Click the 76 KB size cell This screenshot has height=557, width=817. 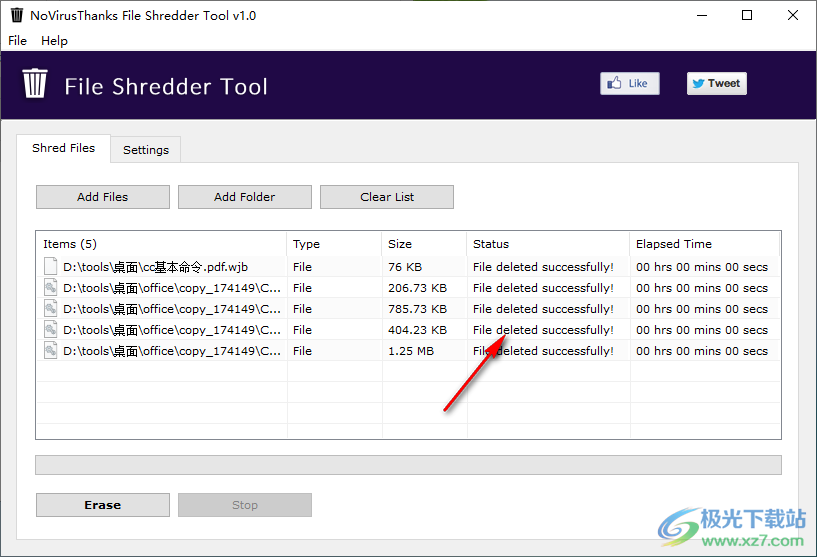tap(405, 267)
